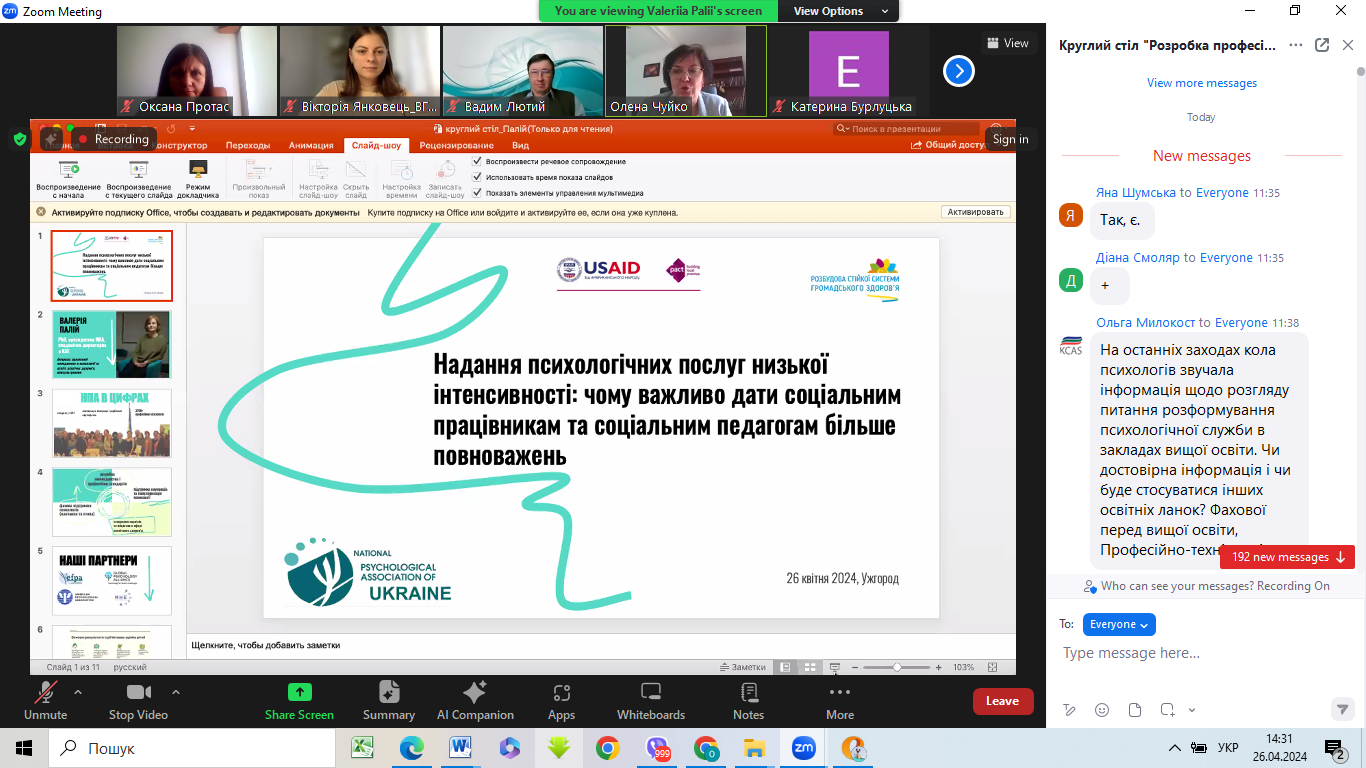1366x768 pixels.
Task: Open the meeting Notes icon
Action: point(748,693)
